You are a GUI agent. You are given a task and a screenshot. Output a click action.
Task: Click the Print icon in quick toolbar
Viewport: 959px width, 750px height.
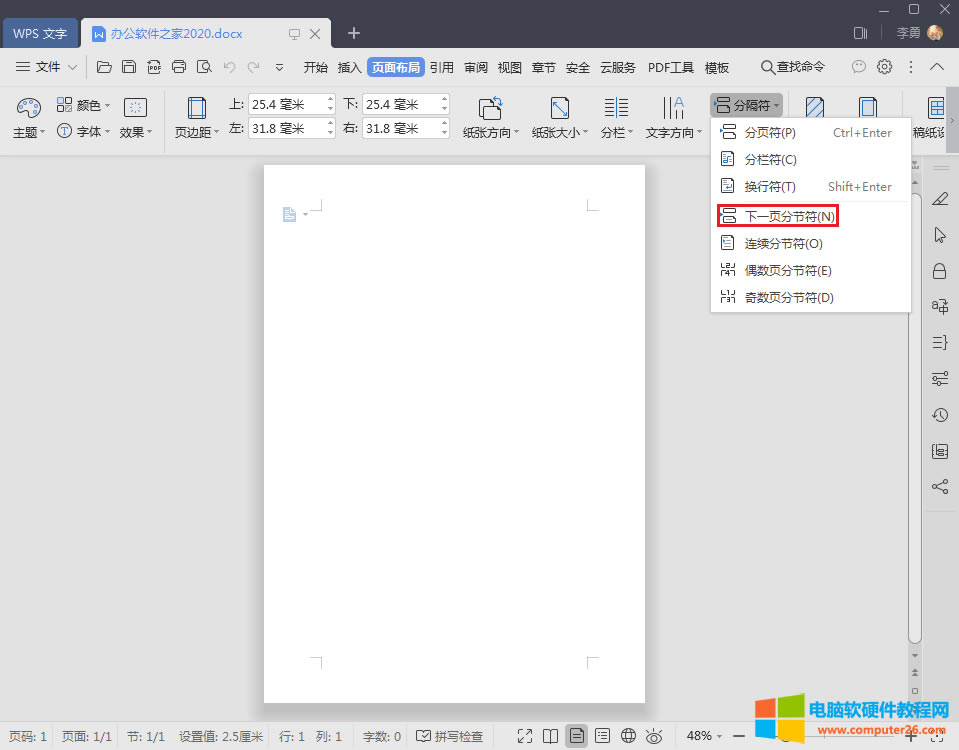click(179, 67)
